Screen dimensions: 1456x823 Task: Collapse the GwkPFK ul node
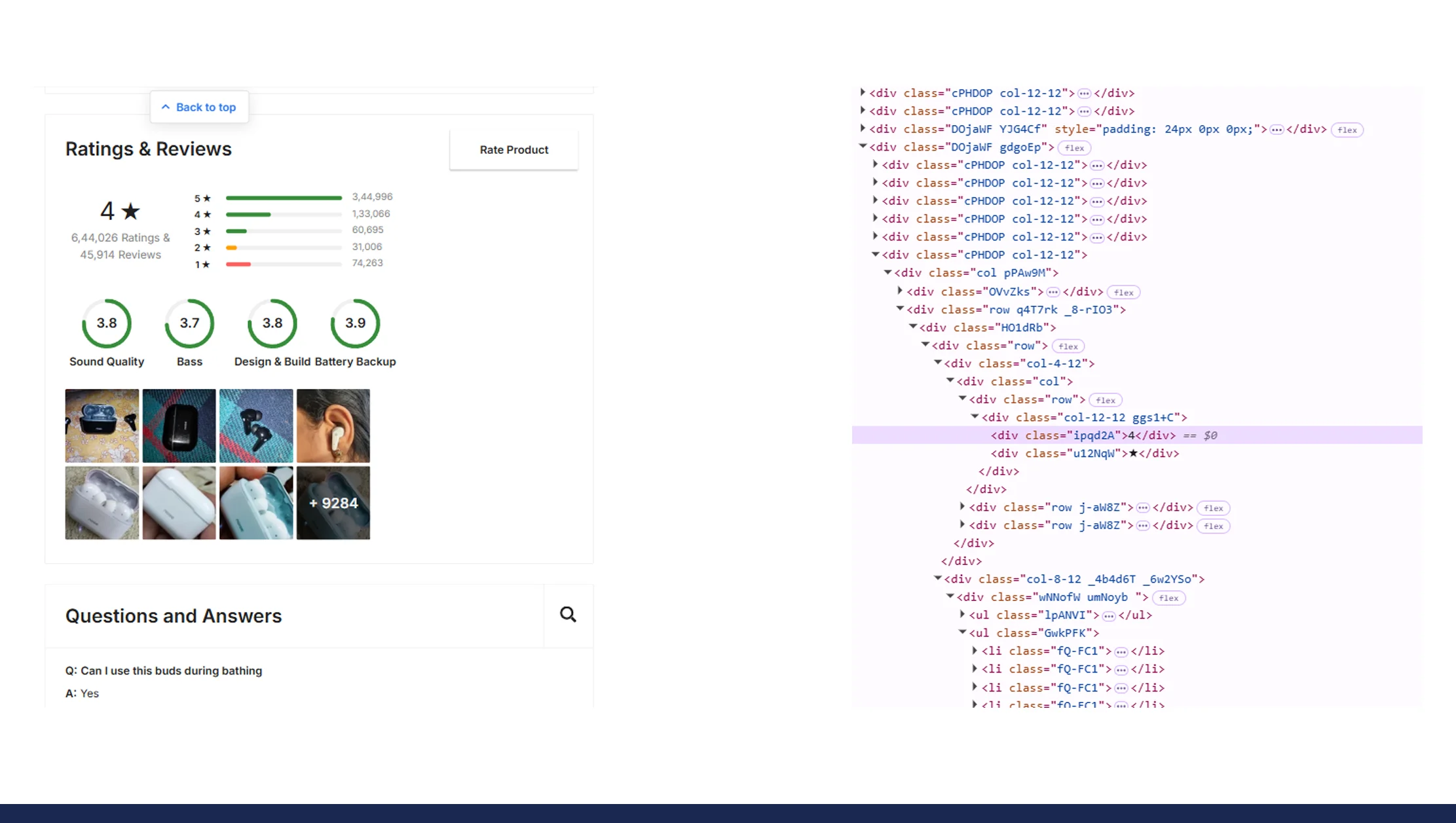(x=962, y=632)
